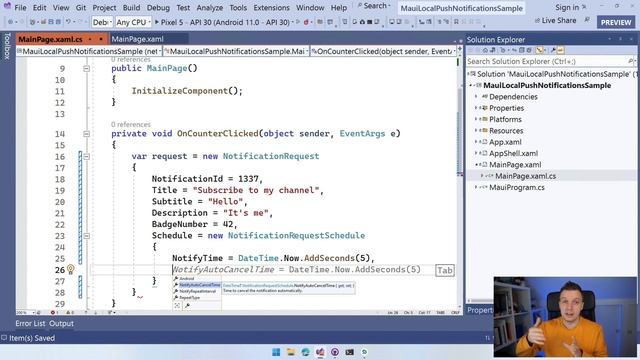Click the lightbulb quick actions icon on line 26

(71, 269)
